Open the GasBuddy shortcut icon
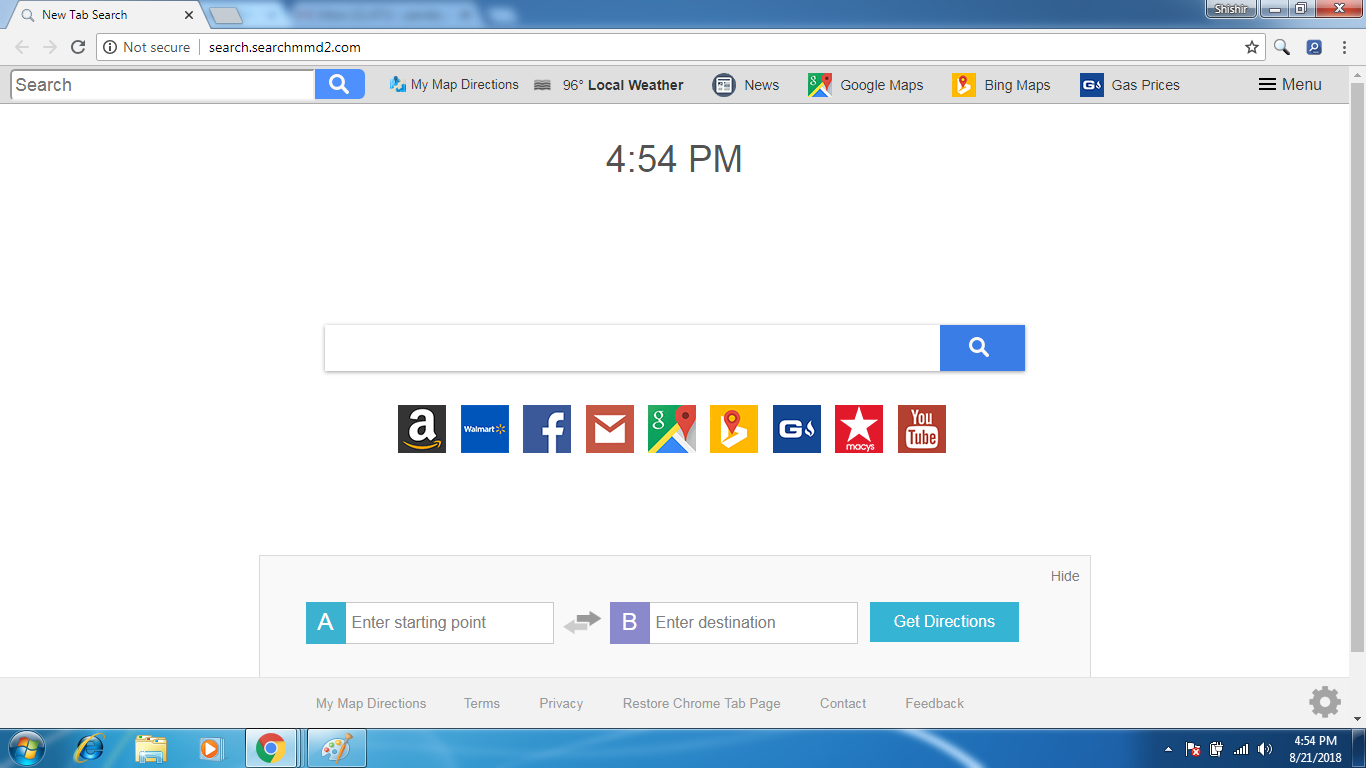 796,428
